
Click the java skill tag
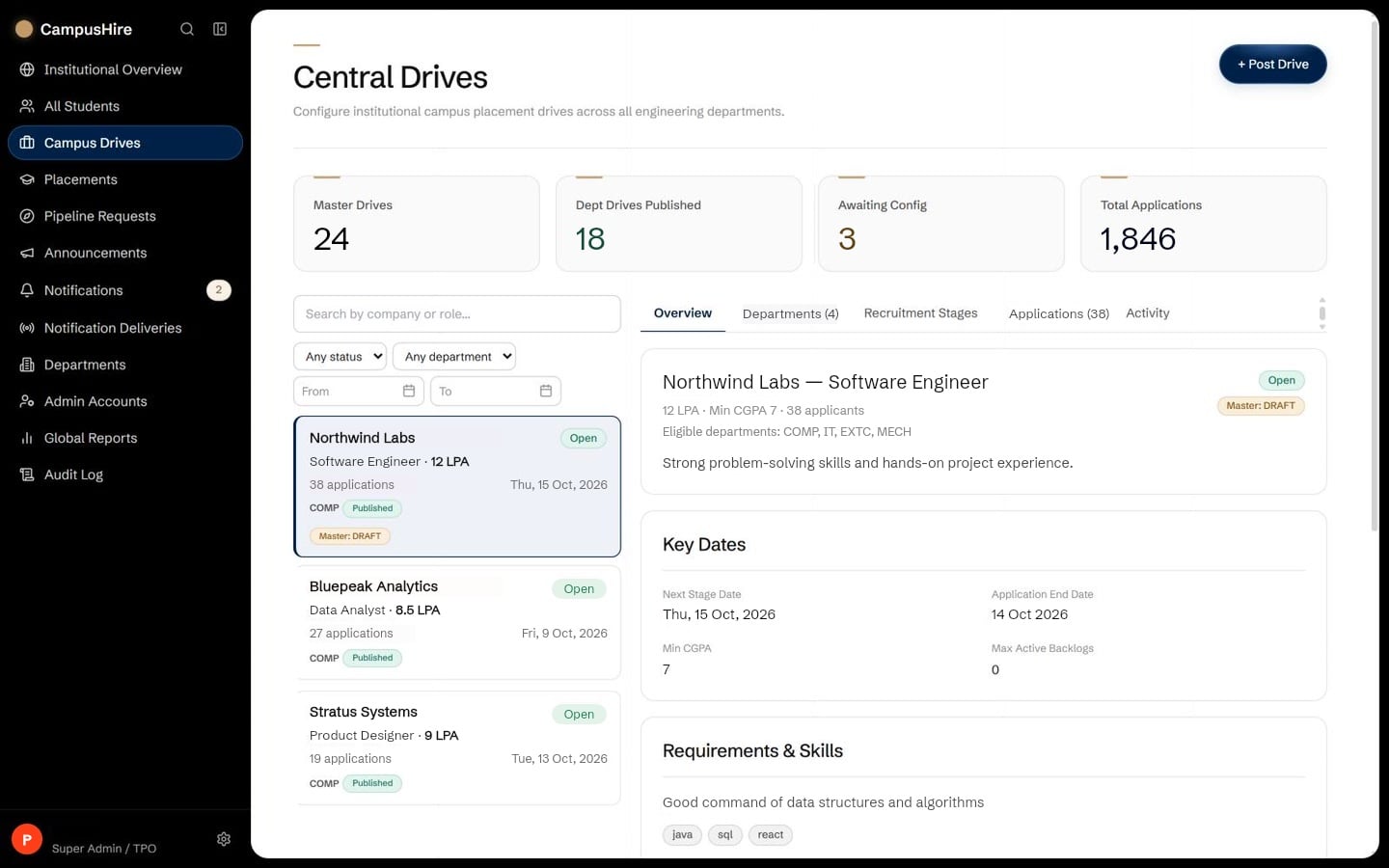coord(682,835)
